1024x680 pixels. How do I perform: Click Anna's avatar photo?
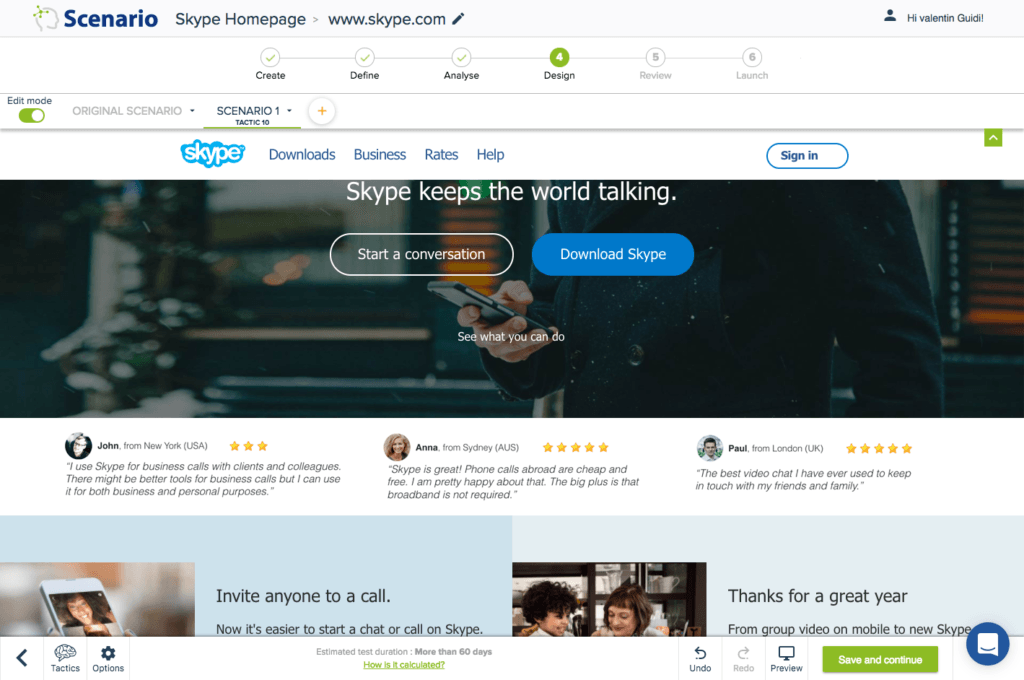point(396,447)
